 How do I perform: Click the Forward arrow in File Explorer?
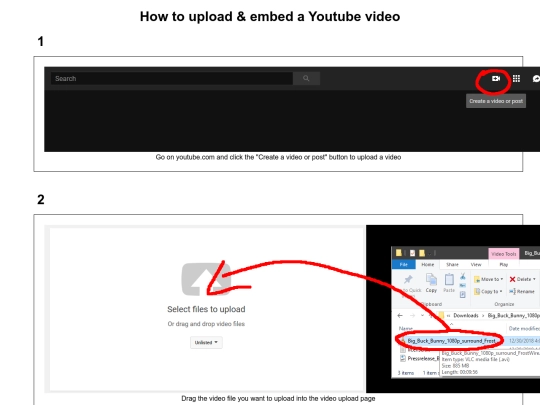coord(412,315)
